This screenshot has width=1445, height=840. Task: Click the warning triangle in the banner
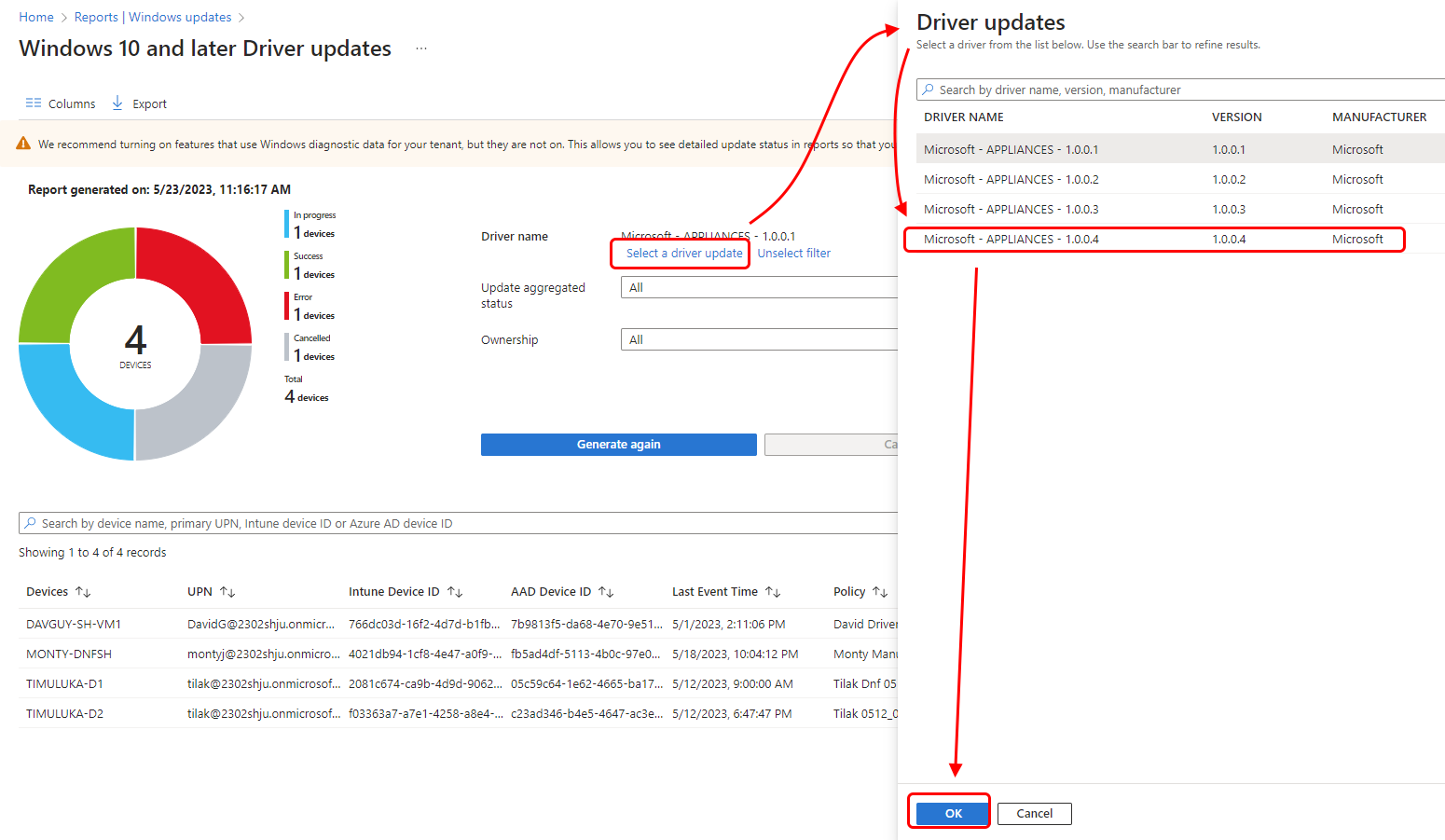[22, 144]
